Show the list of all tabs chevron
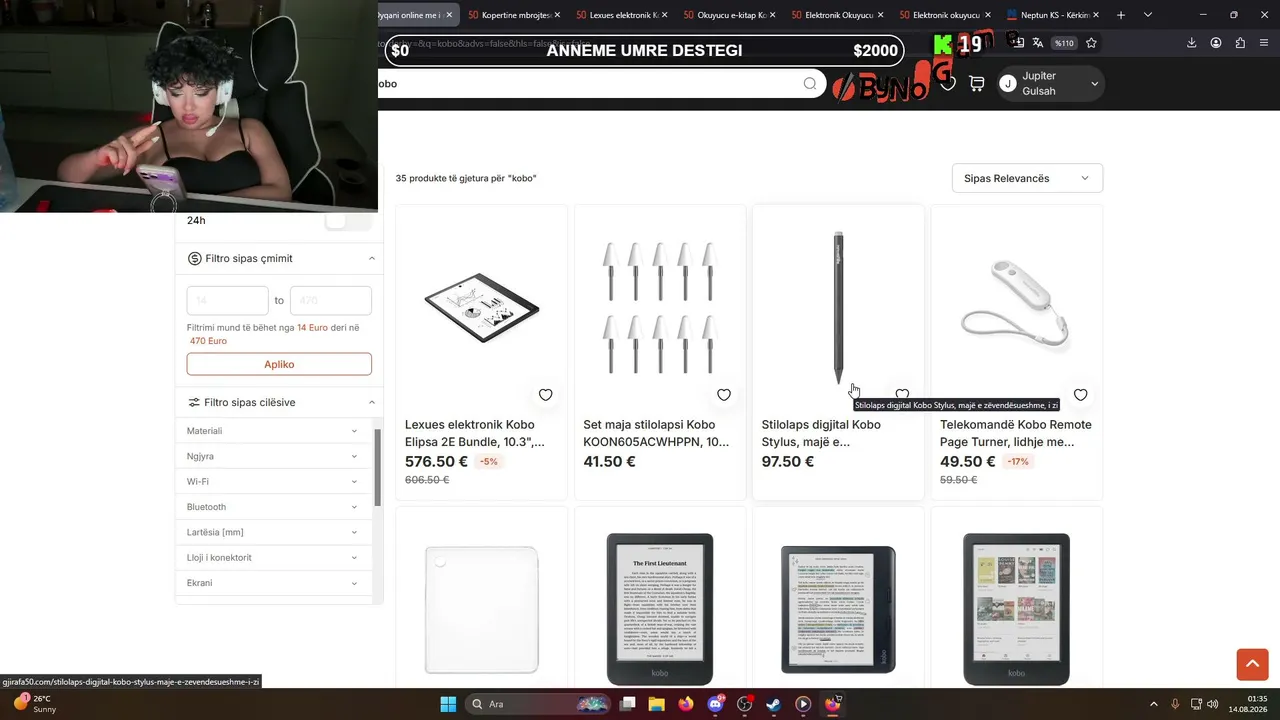1280x720 pixels. point(1148,15)
